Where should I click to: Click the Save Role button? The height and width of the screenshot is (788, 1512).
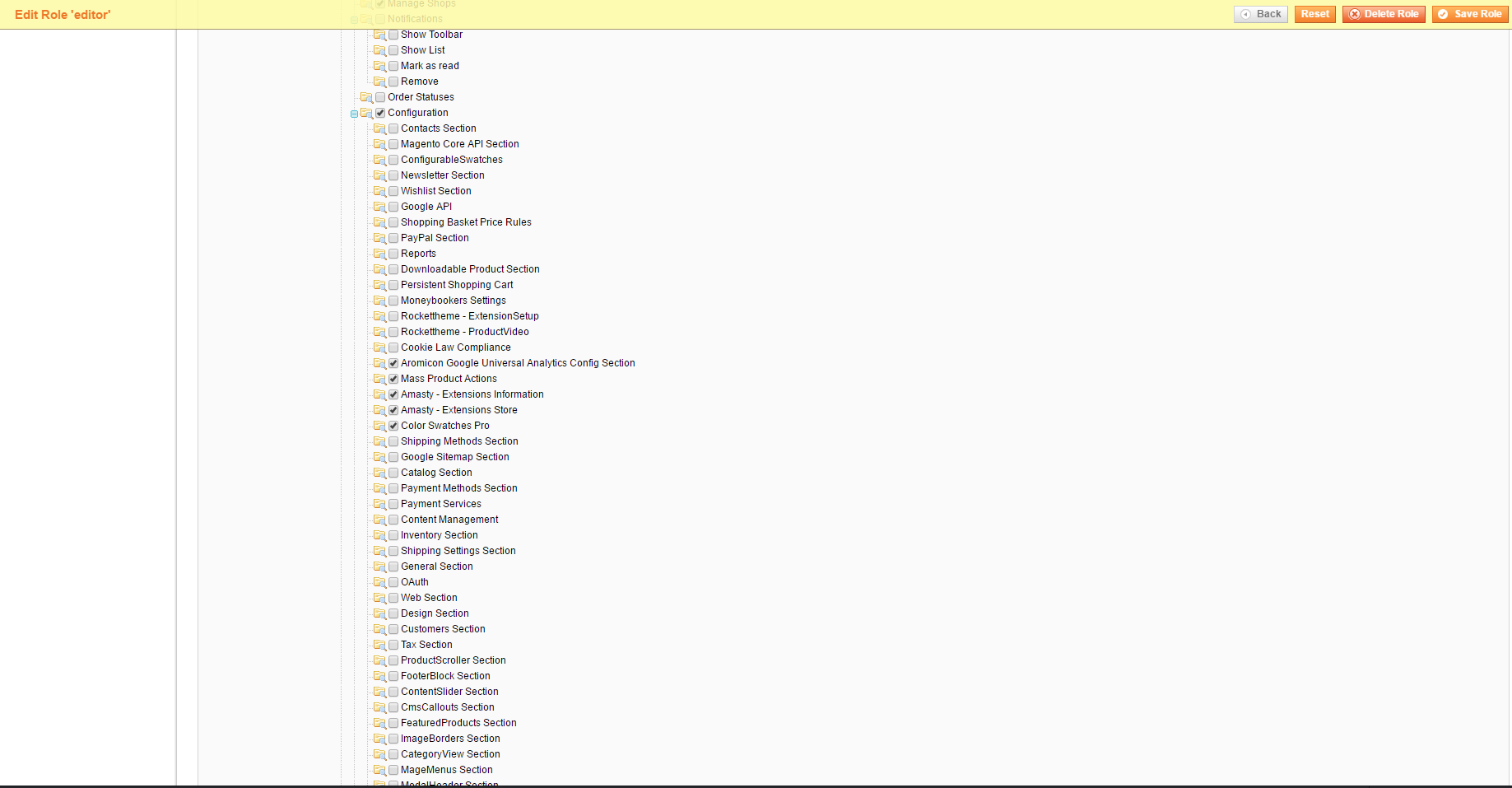click(x=1470, y=14)
